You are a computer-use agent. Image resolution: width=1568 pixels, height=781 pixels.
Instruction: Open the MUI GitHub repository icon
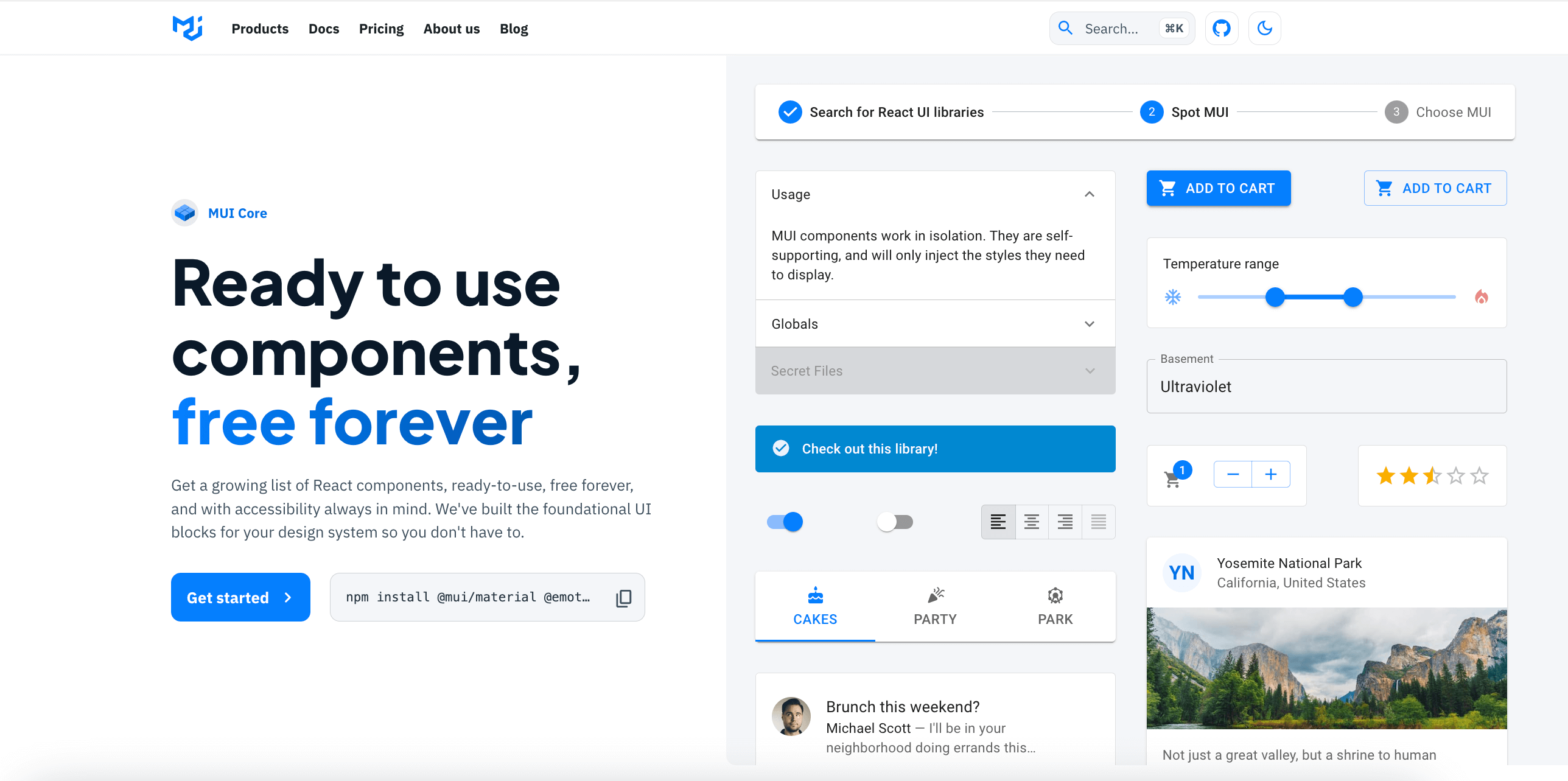[x=1222, y=28]
